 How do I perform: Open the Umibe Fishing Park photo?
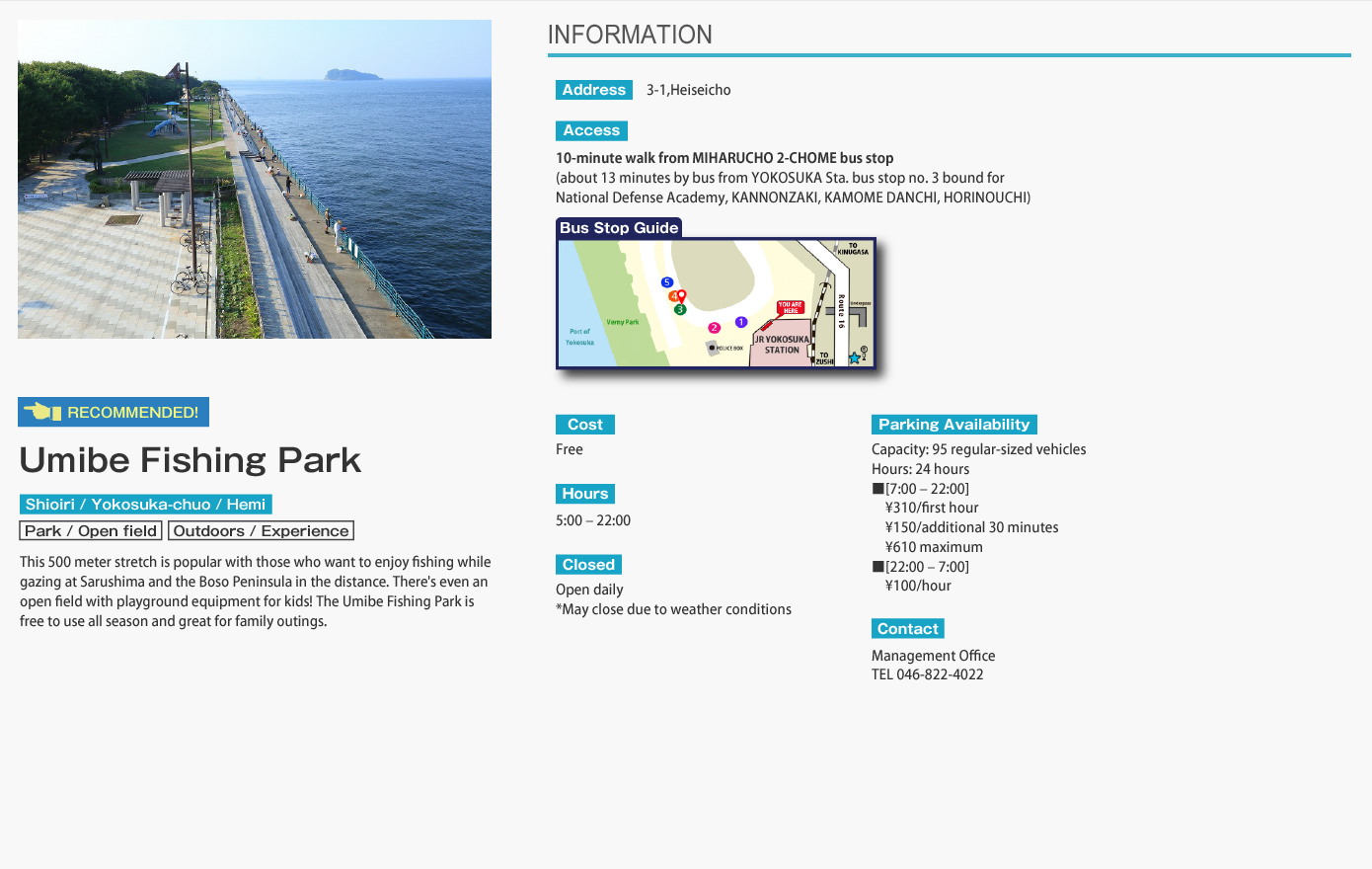[x=255, y=180]
